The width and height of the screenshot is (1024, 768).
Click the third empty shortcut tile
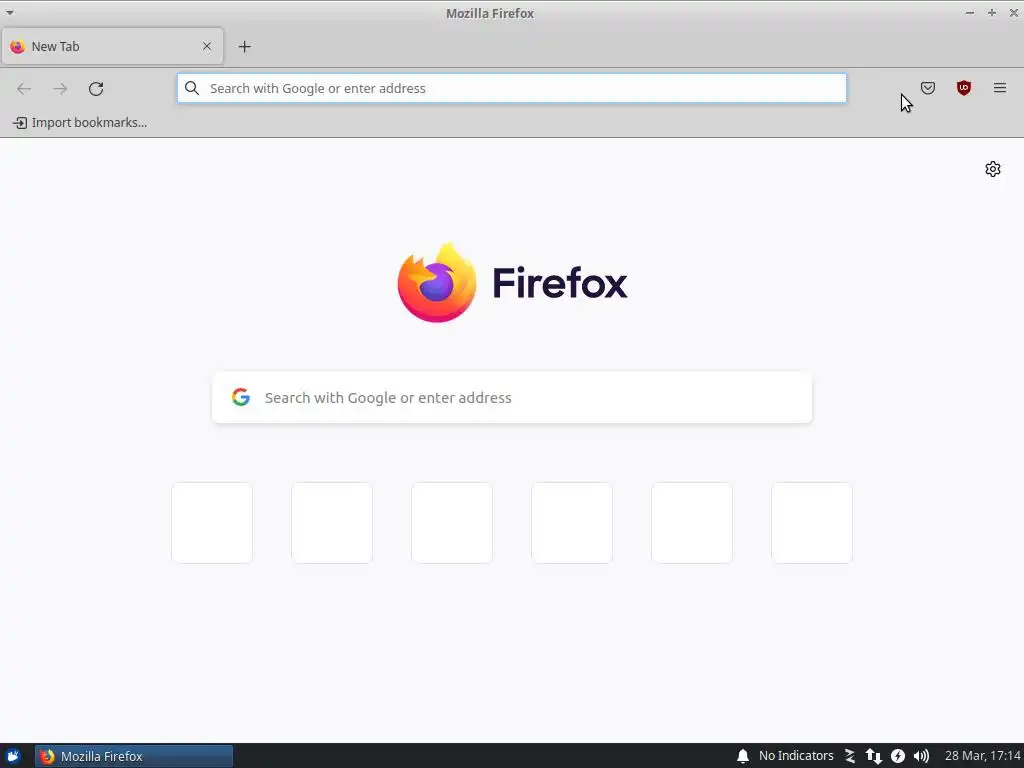(452, 522)
